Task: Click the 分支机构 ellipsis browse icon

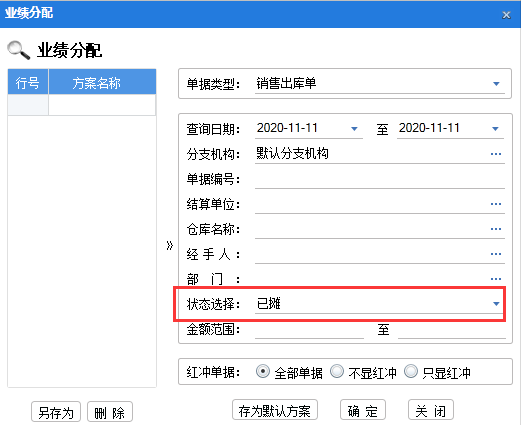Action: [x=496, y=154]
